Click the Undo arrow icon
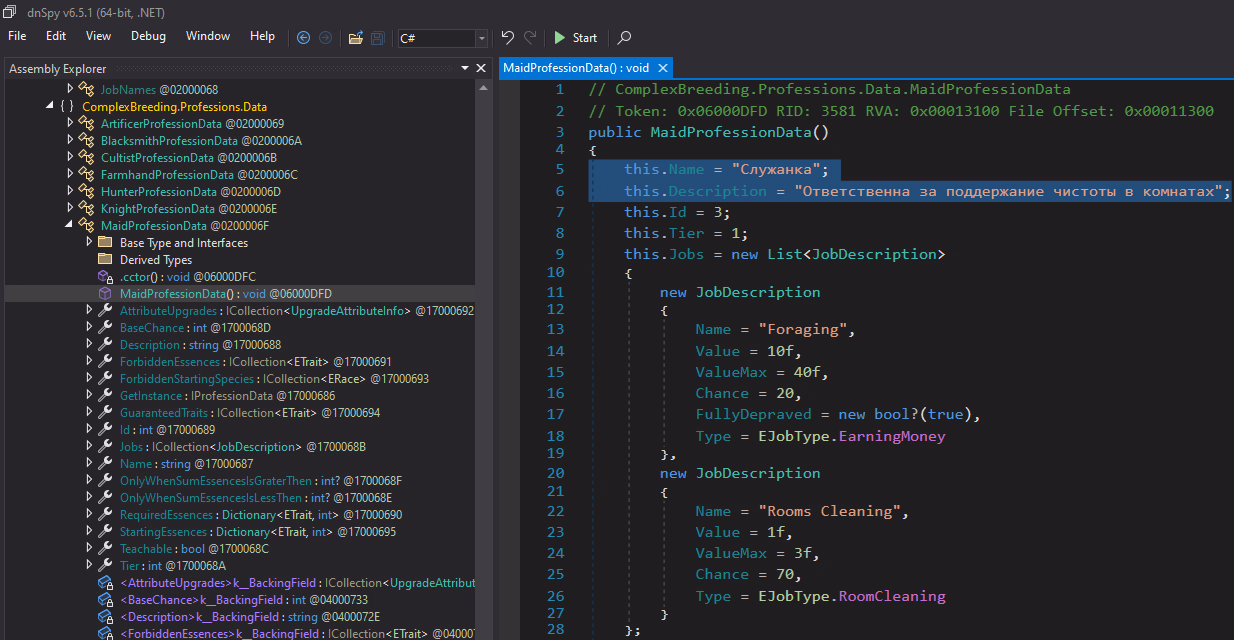Viewport: 1234px width, 640px height. pos(507,37)
